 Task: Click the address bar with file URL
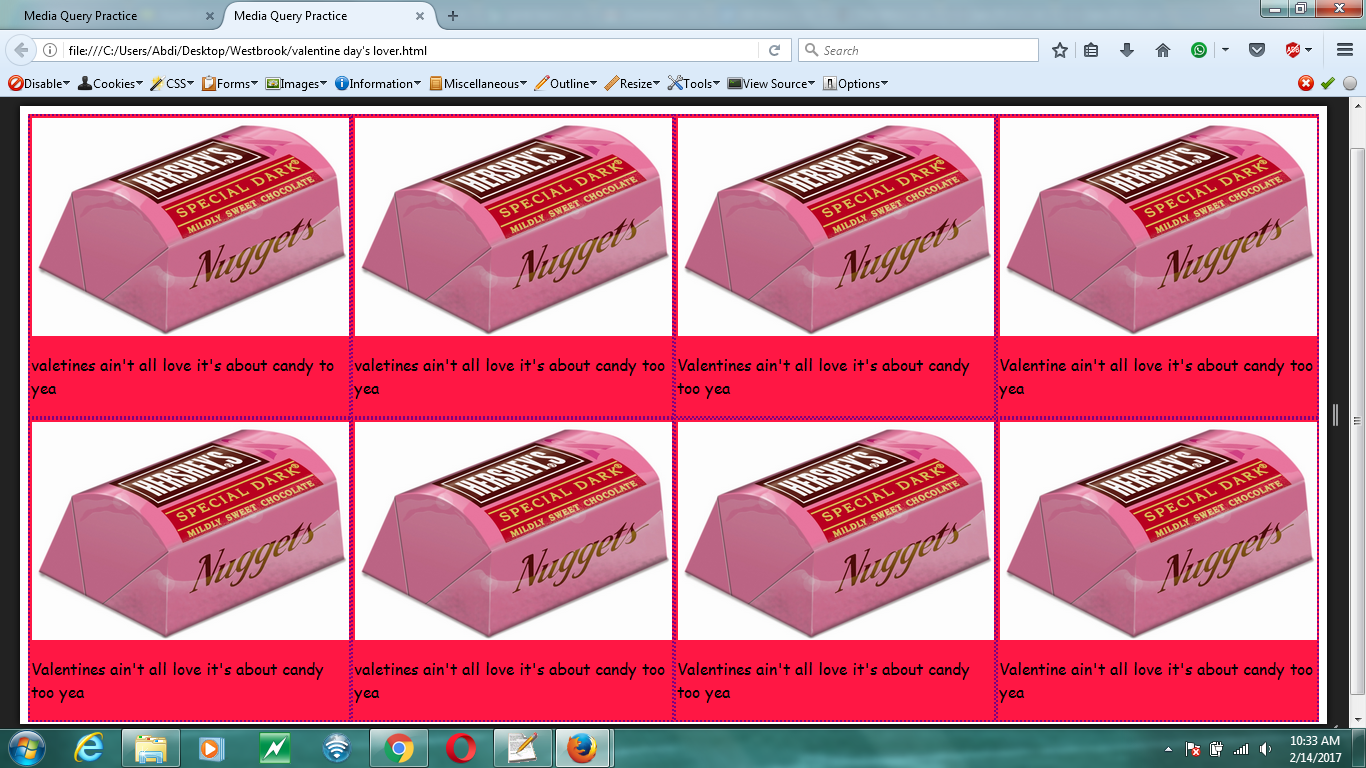pos(410,50)
